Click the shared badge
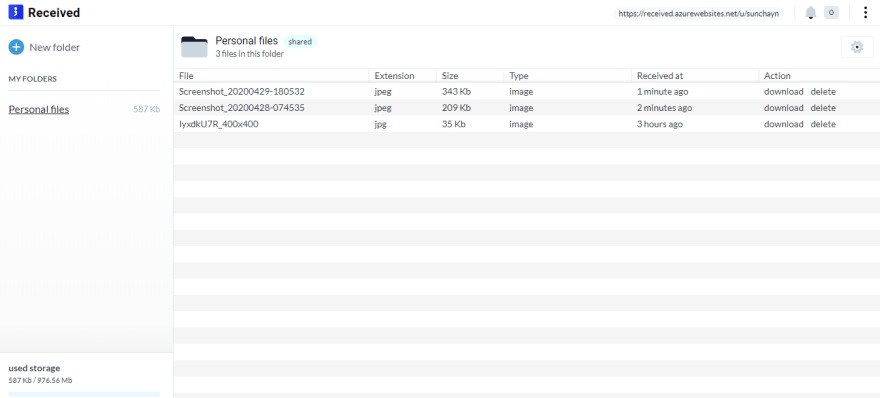The height and width of the screenshot is (398, 880). click(300, 42)
